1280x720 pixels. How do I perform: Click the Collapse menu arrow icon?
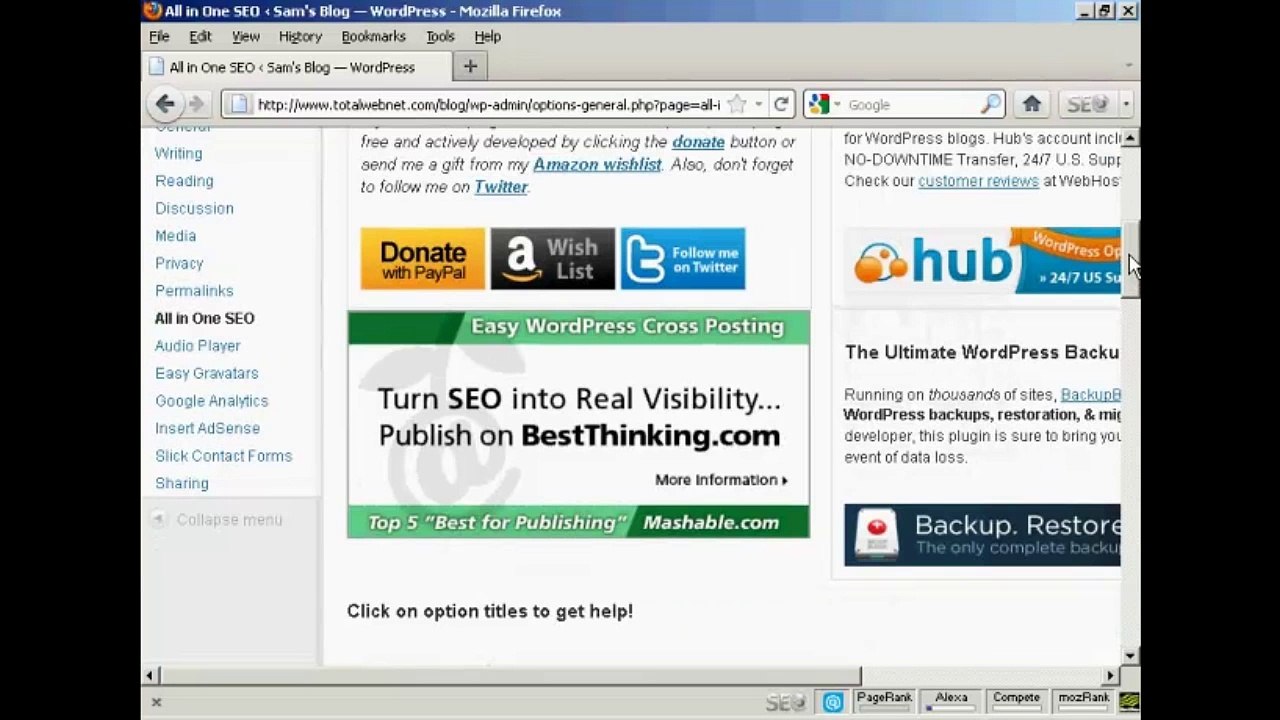158,519
